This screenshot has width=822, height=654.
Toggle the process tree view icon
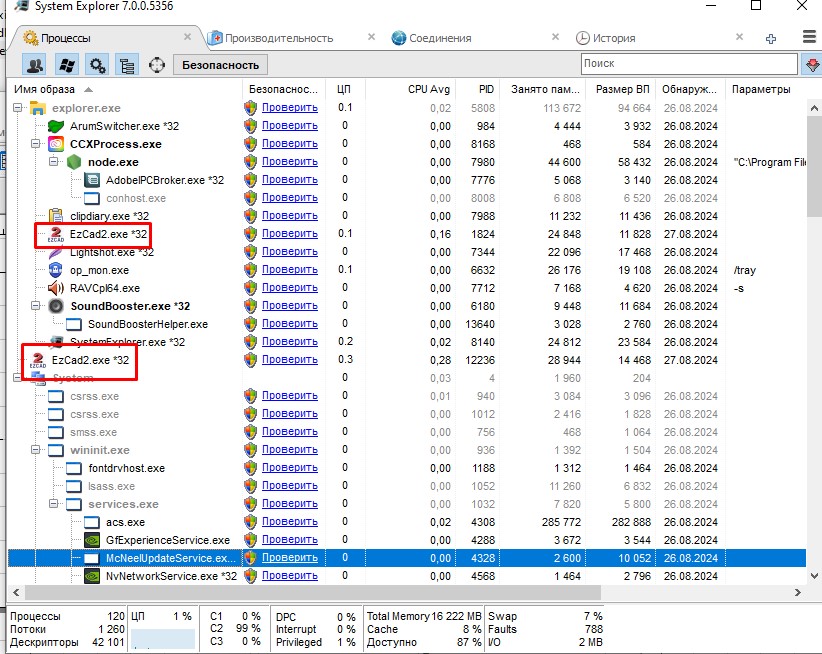[127, 65]
